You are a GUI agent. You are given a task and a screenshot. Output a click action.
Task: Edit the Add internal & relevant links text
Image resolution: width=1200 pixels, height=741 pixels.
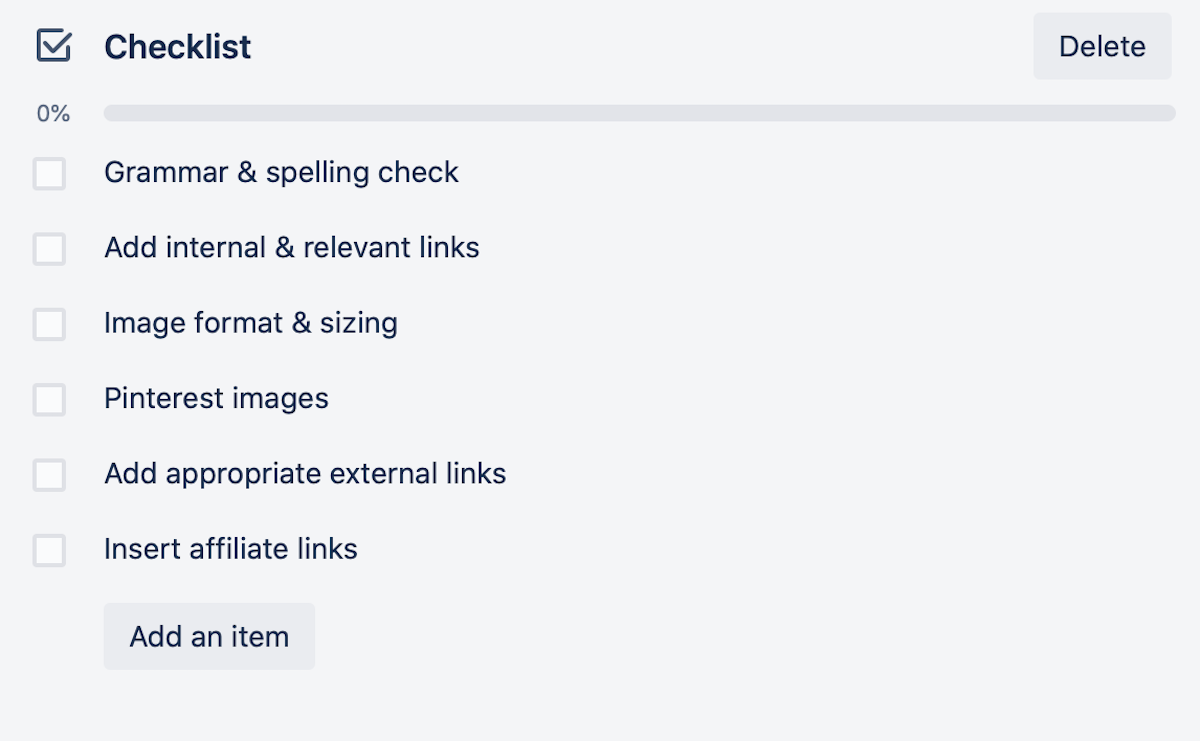point(292,248)
